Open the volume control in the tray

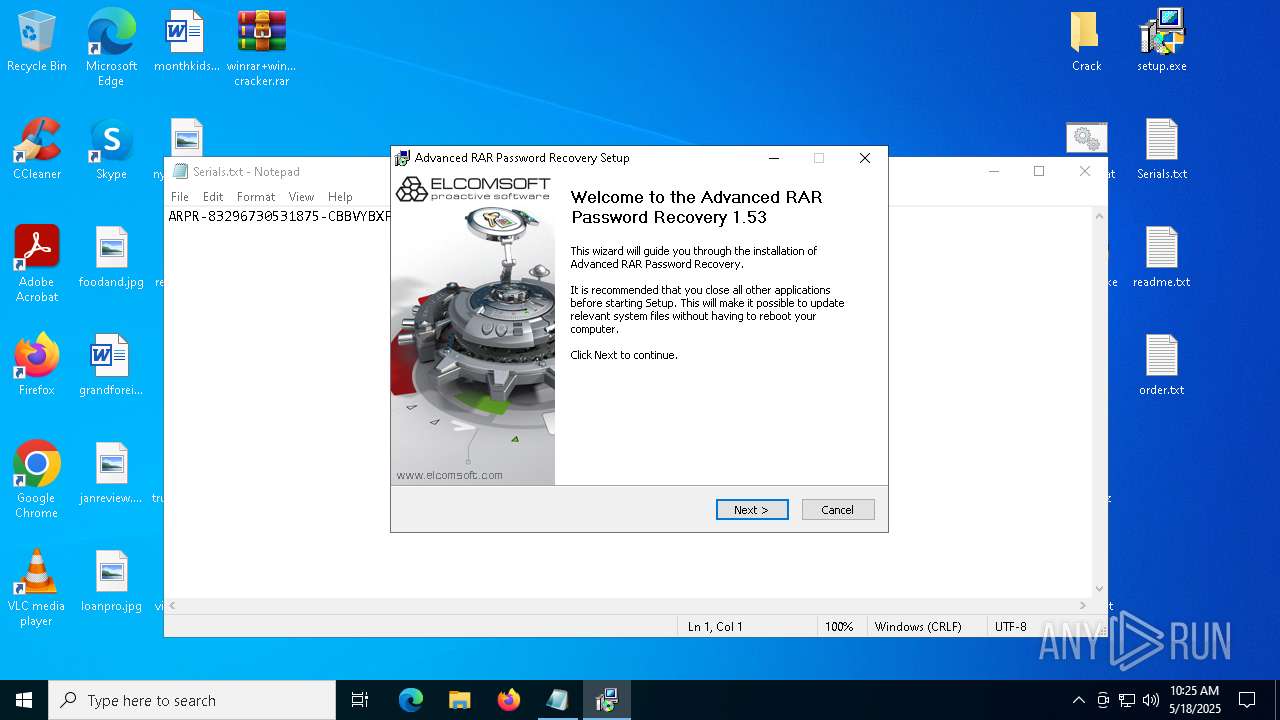pyautogui.click(x=1151, y=700)
